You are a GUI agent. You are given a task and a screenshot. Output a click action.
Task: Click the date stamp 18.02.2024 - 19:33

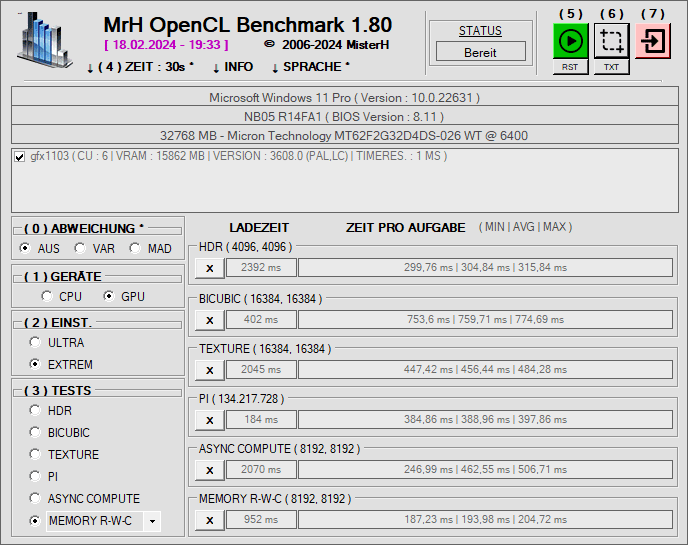point(166,45)
